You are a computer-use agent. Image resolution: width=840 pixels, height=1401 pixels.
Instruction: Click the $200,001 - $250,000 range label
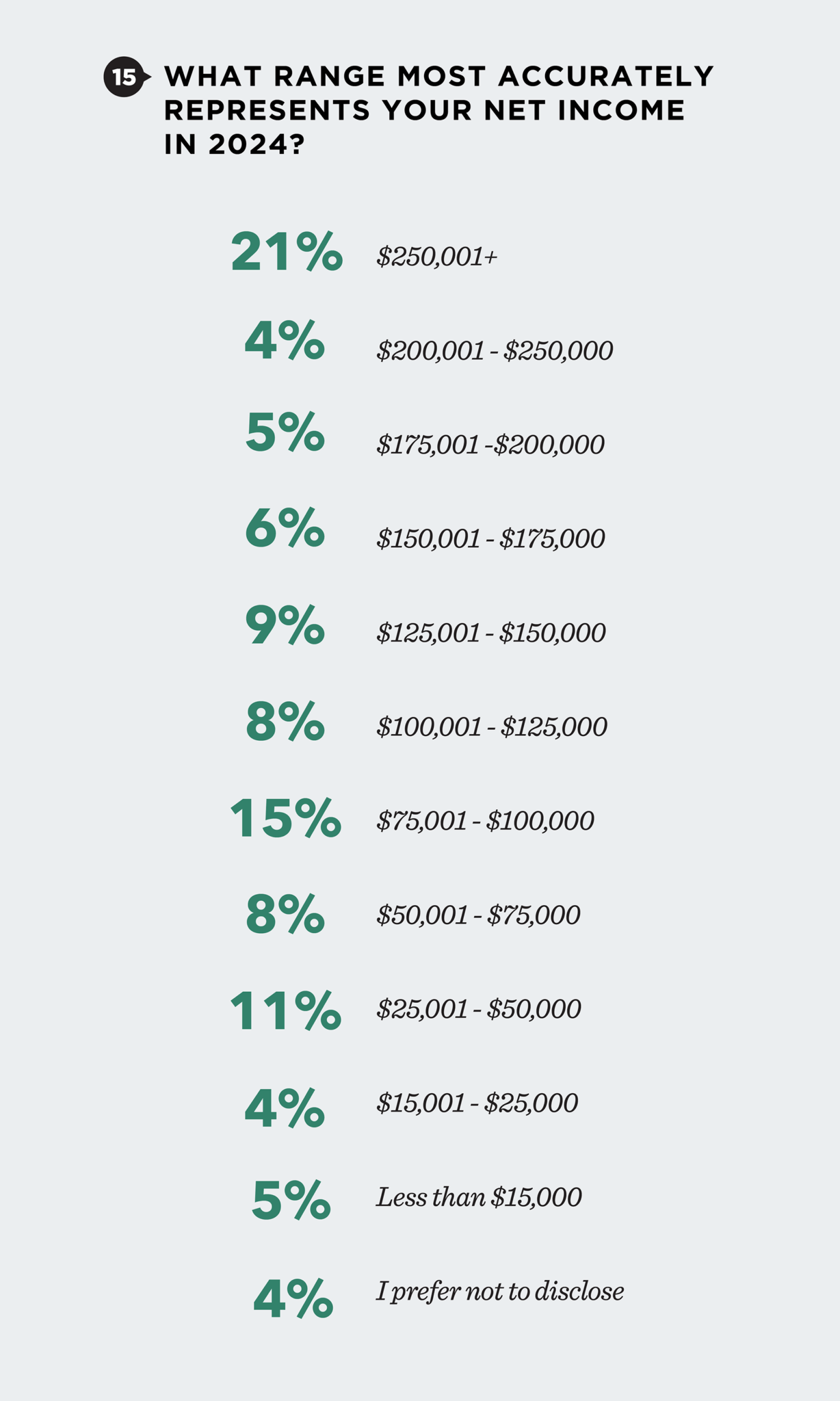[495, 351]
